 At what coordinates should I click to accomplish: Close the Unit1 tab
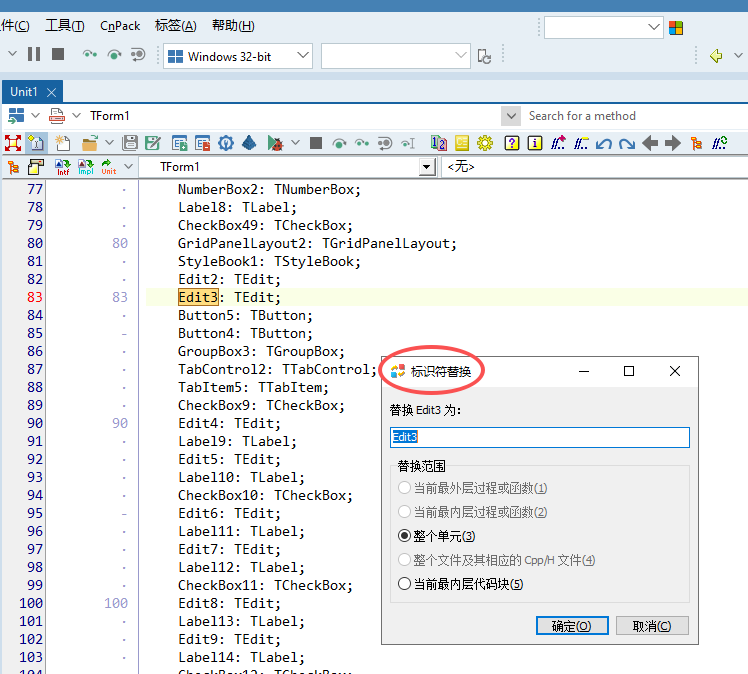click(x=52, y=93)
